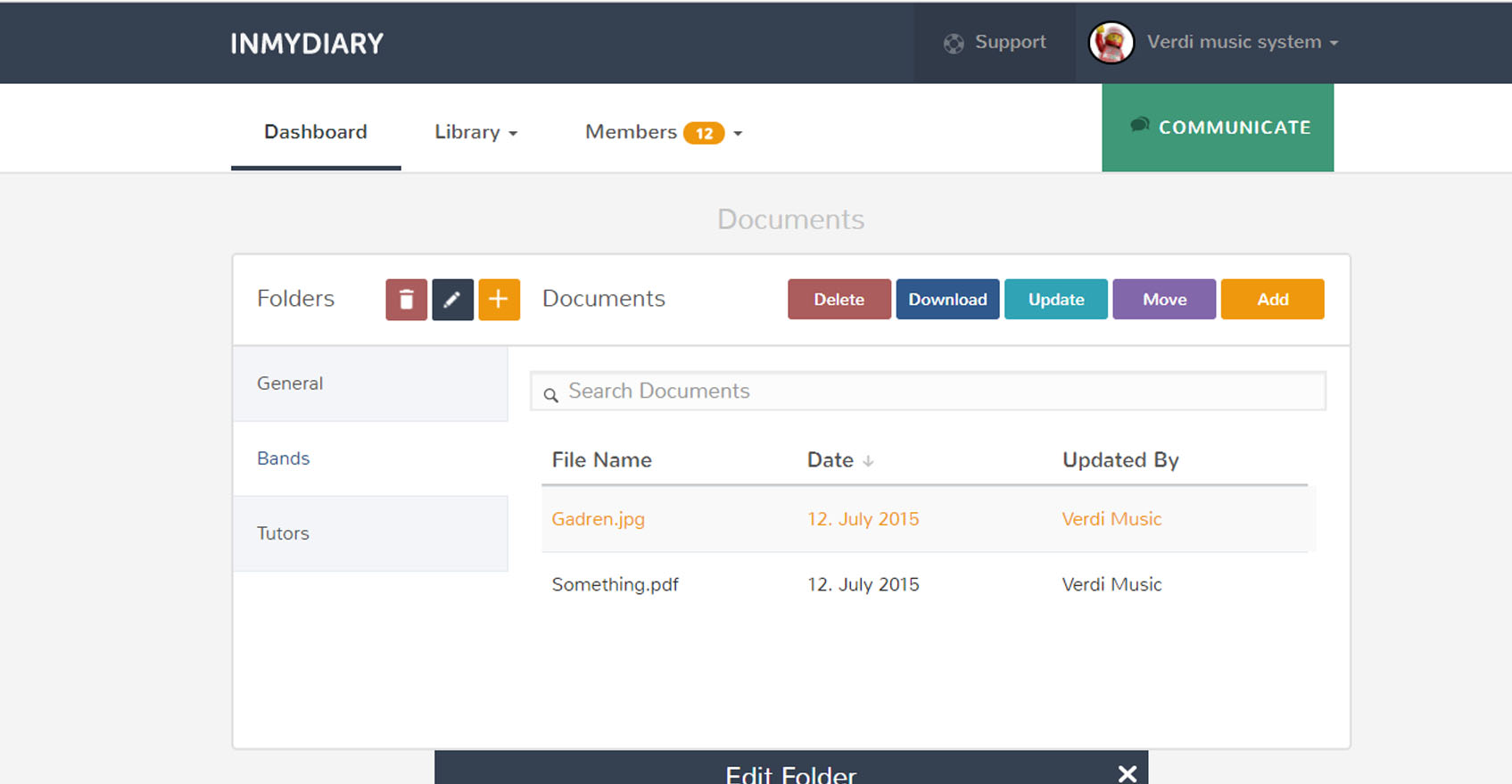Screen dimensions: 1512x784
Task: Click the pencil edit folder icon
Action: click(x=452, y=300)
